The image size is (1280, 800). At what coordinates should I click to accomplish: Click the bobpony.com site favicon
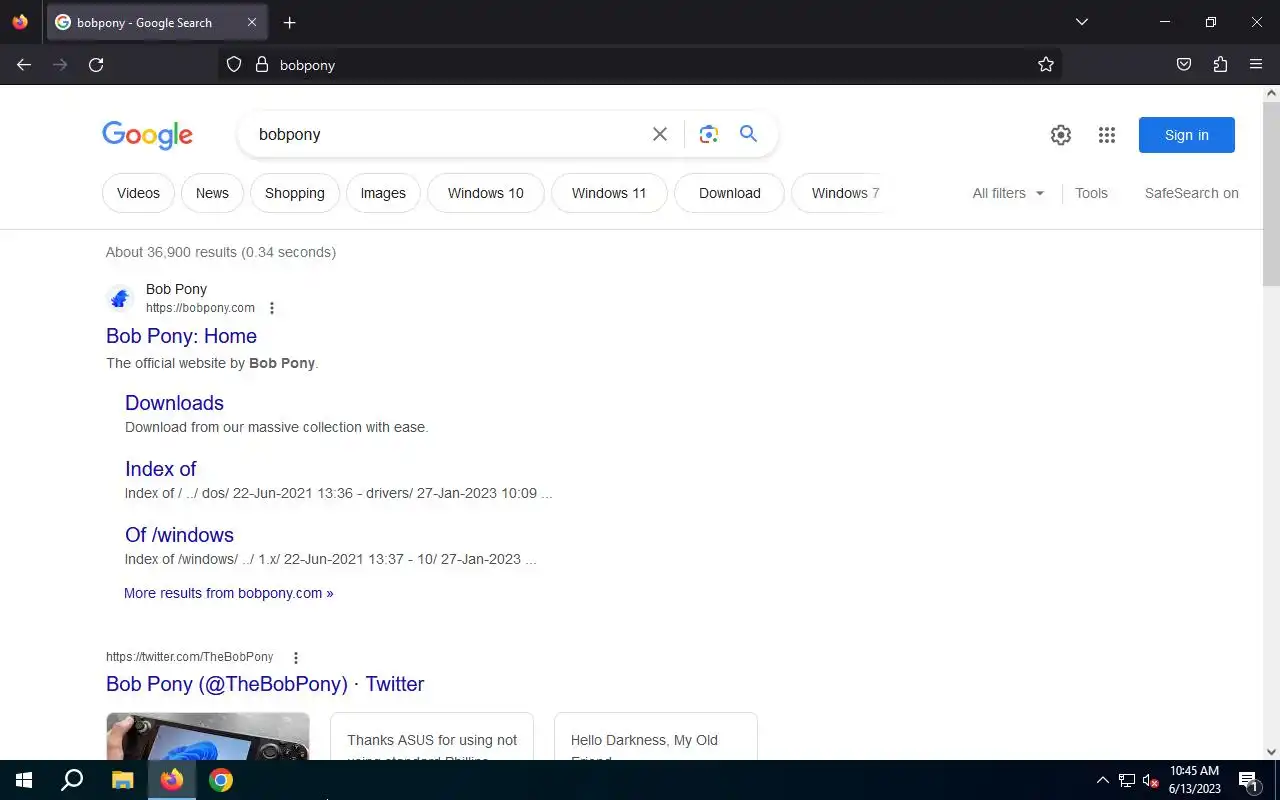[x=120, y=298]
